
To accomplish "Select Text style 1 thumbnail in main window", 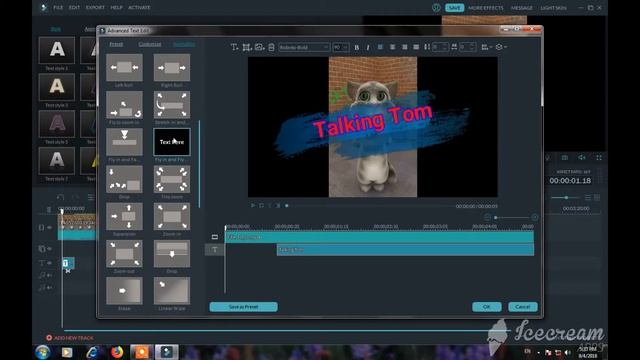I will point(57,50).
